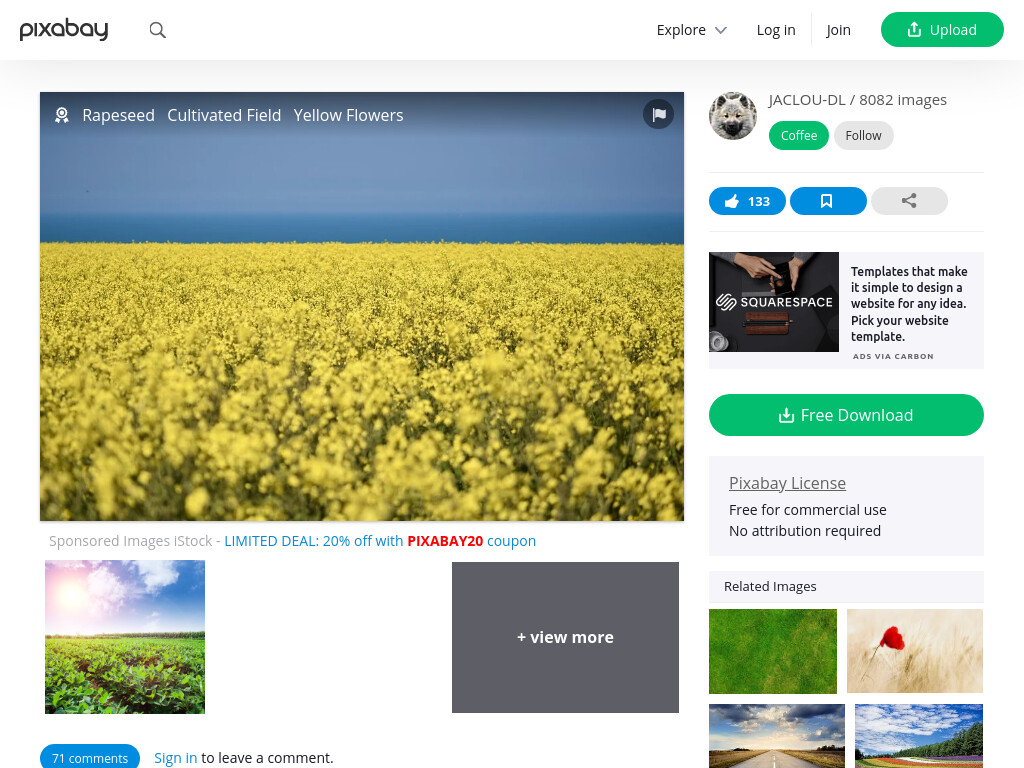Open related green grass texture image

tap(773, 651)
